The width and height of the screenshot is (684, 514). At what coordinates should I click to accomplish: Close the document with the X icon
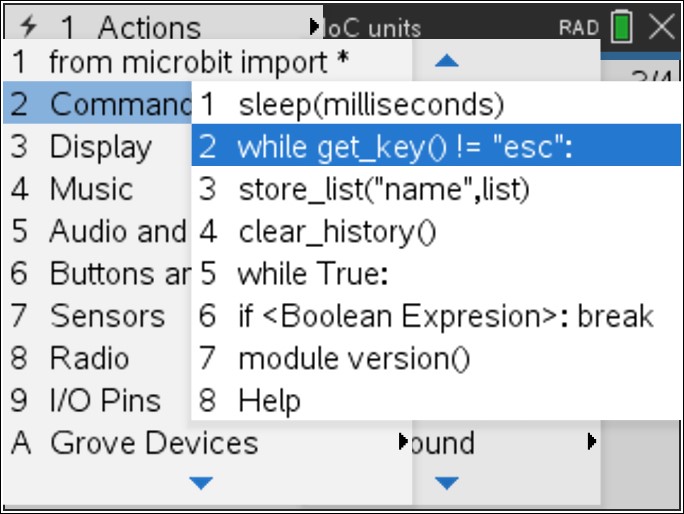click(x=662, y=27)
